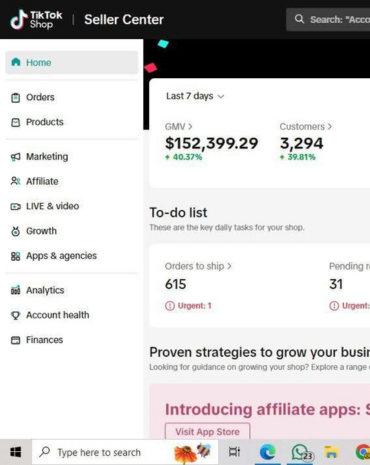This screenshot has width=370, height=465.
Task: Select the Account health trophy icon
Action: (16, 315)
